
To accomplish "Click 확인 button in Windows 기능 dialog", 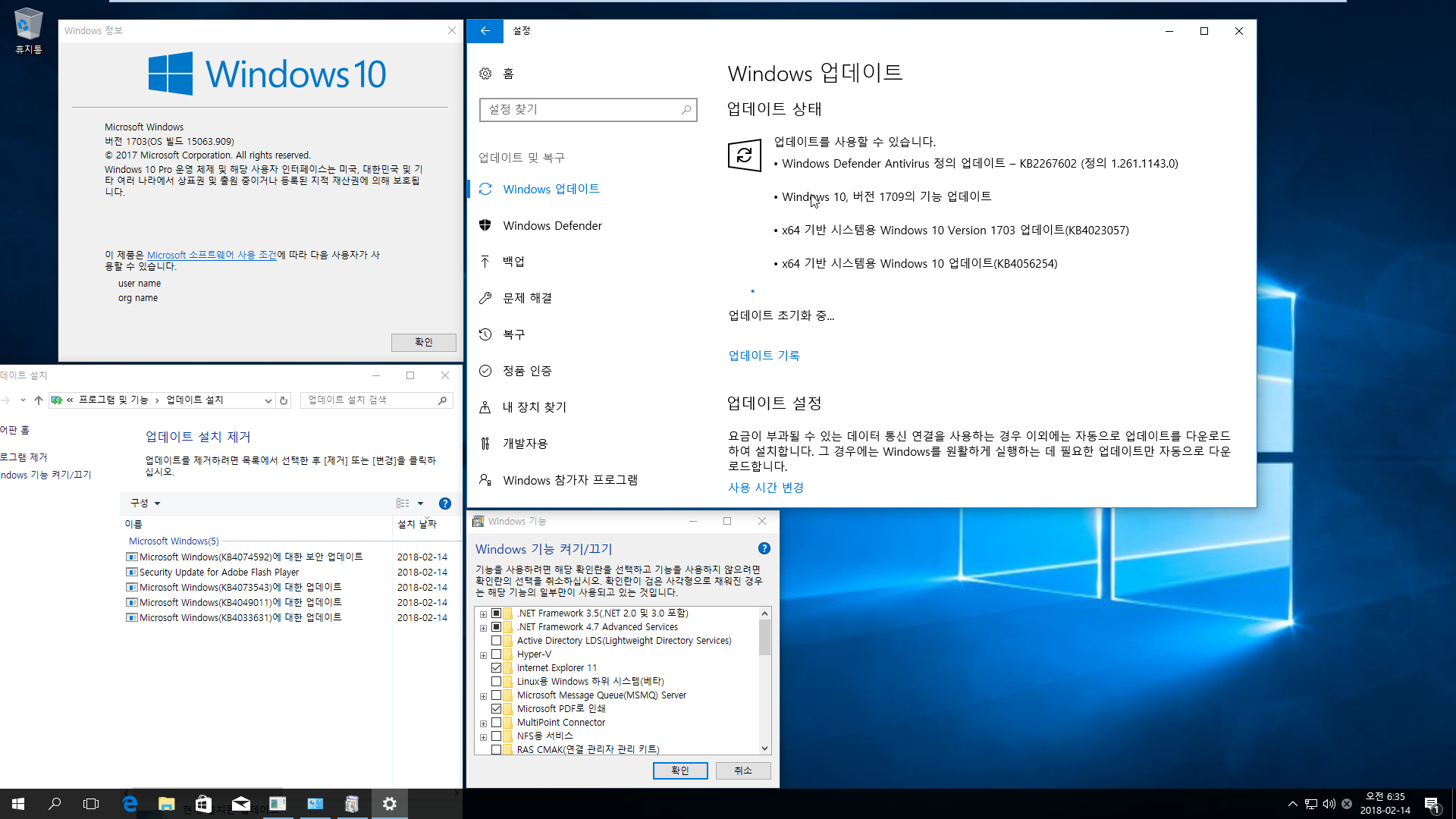I will (680, 770).
